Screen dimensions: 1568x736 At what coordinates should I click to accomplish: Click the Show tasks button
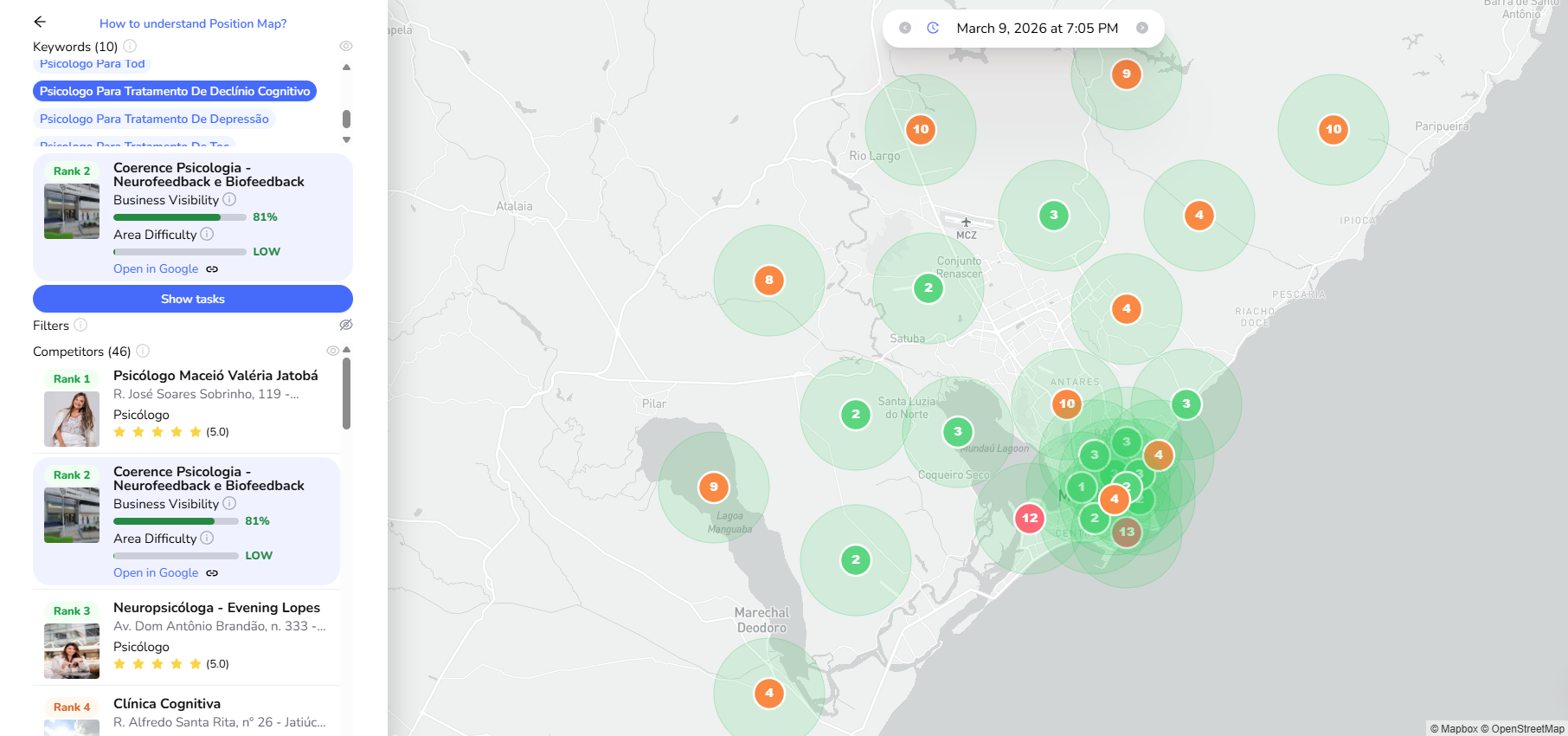coord(193,299)
